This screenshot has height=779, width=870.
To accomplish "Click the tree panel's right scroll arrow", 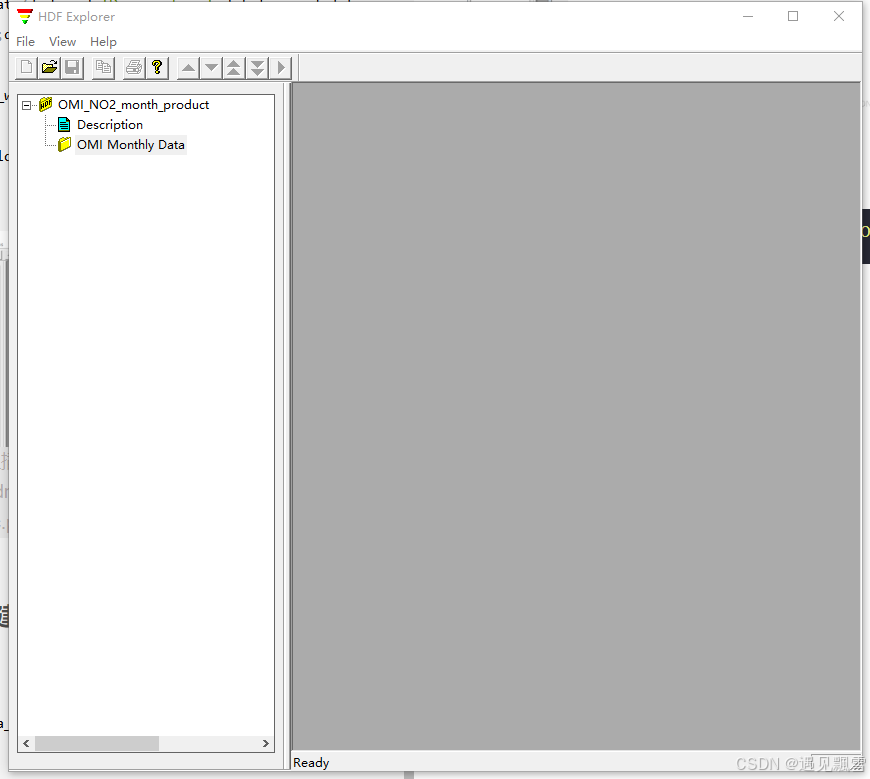I will pyautogui.click(x=266, y=743).
